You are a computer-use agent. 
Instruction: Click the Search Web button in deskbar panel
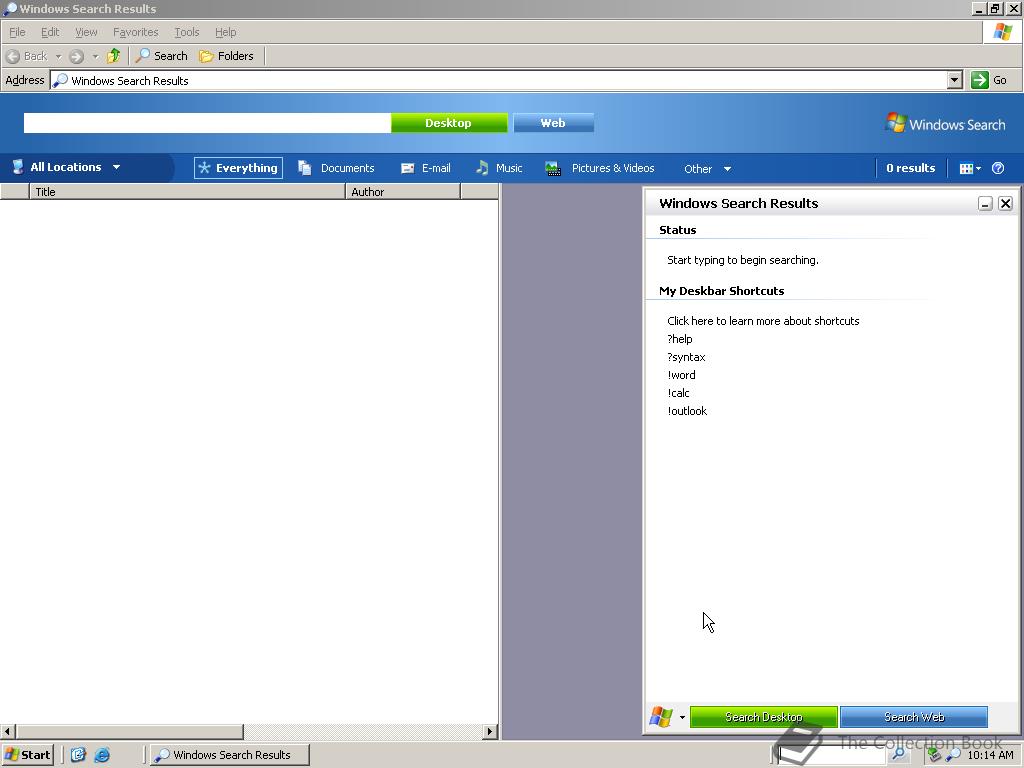(x=914, y=716)
